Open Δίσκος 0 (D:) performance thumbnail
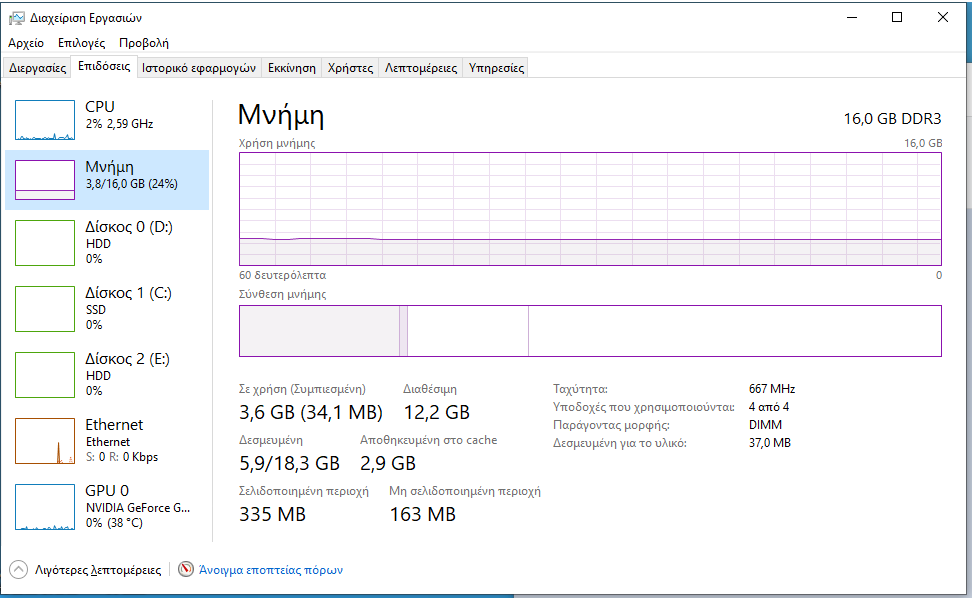The width and height of the screenshot is (972, 598). [45, 243]
